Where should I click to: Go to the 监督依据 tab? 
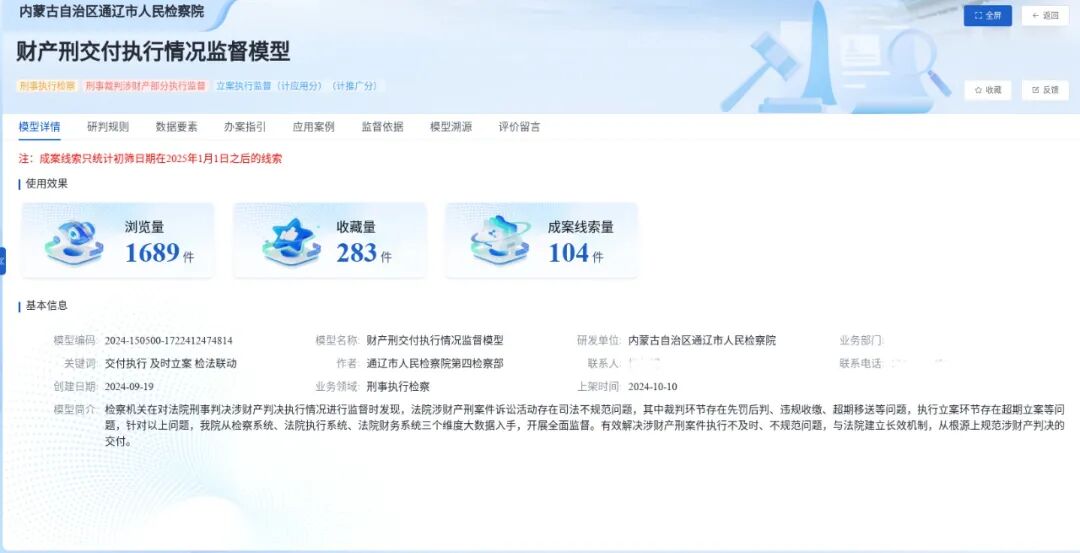point(382,127)
